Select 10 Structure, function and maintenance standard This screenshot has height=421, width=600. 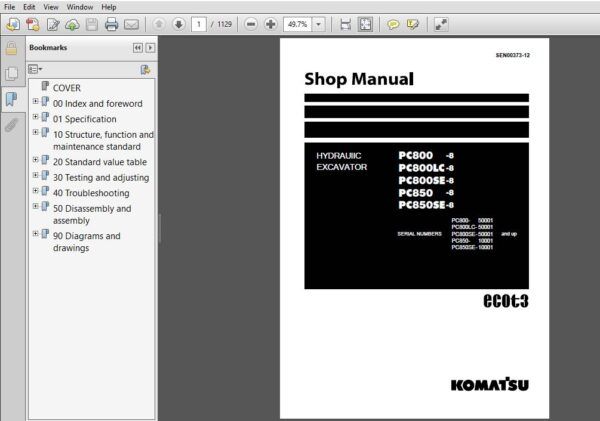point(103,140)
